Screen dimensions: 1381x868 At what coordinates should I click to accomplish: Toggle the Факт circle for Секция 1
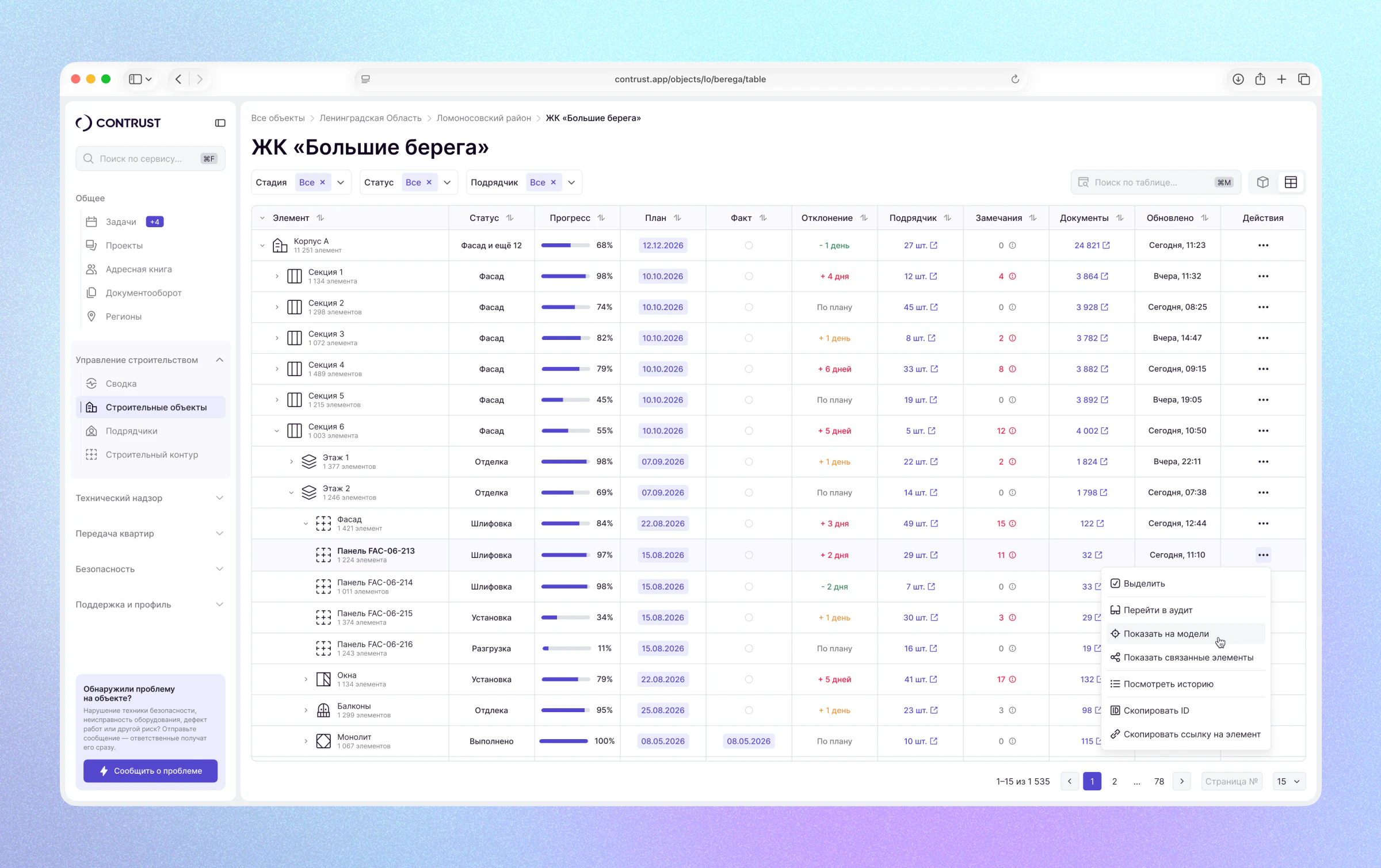click(x=749, y=277)
